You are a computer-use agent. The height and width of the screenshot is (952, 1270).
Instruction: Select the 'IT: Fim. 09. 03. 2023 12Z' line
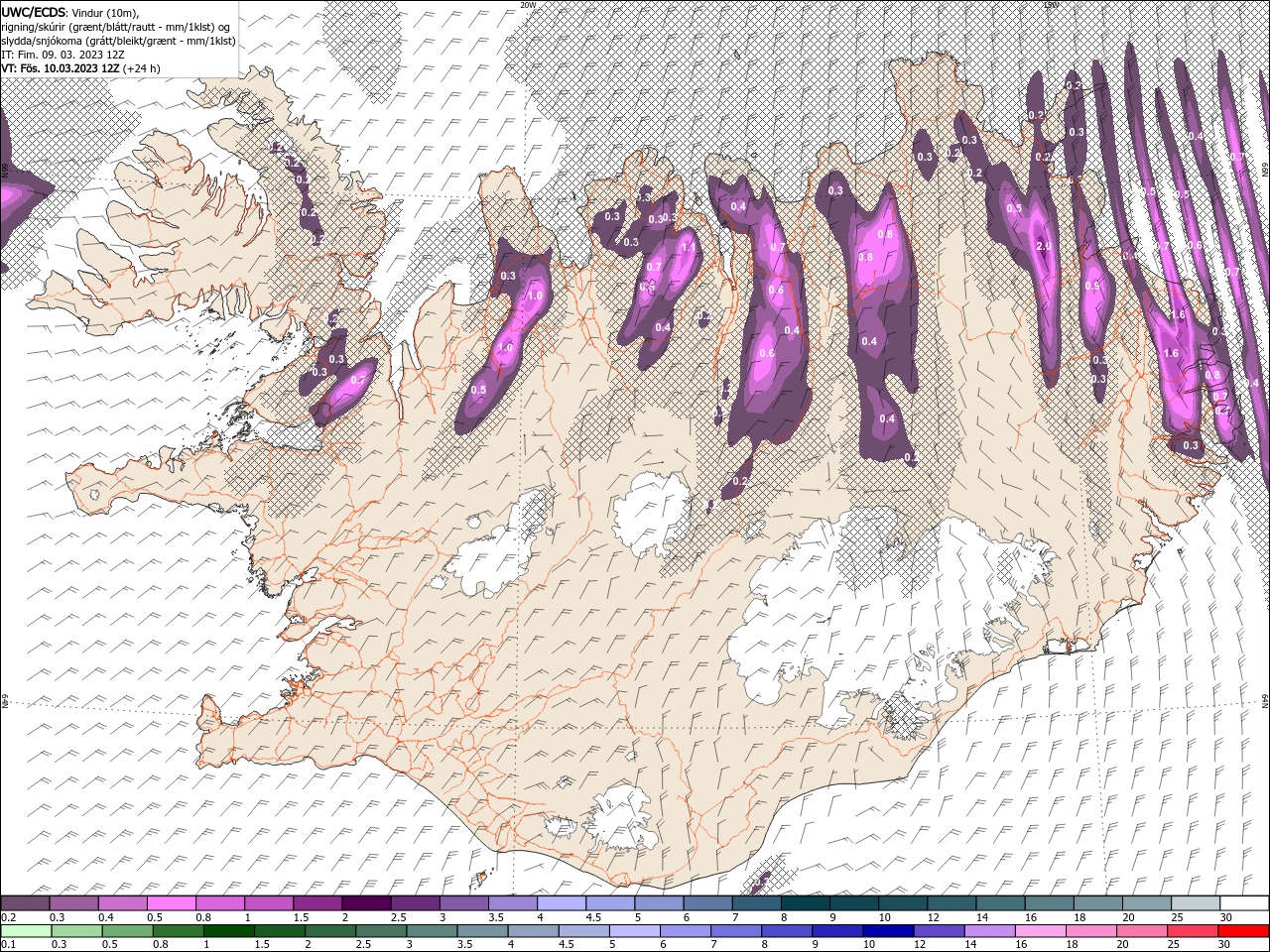63,55
